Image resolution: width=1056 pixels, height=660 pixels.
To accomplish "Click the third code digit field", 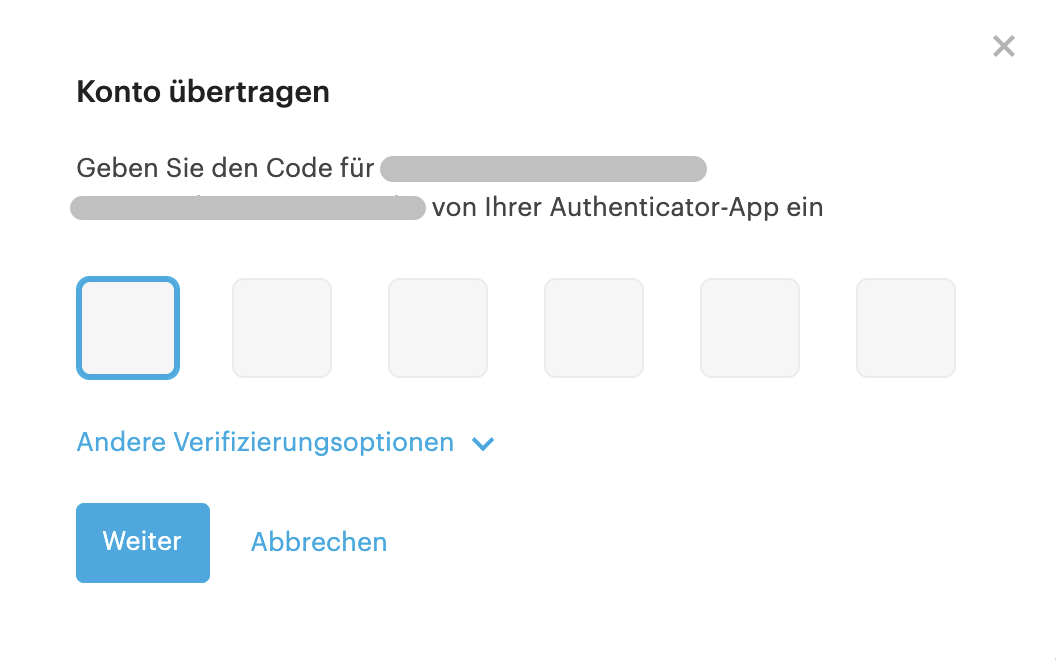I will coord(438,328).
